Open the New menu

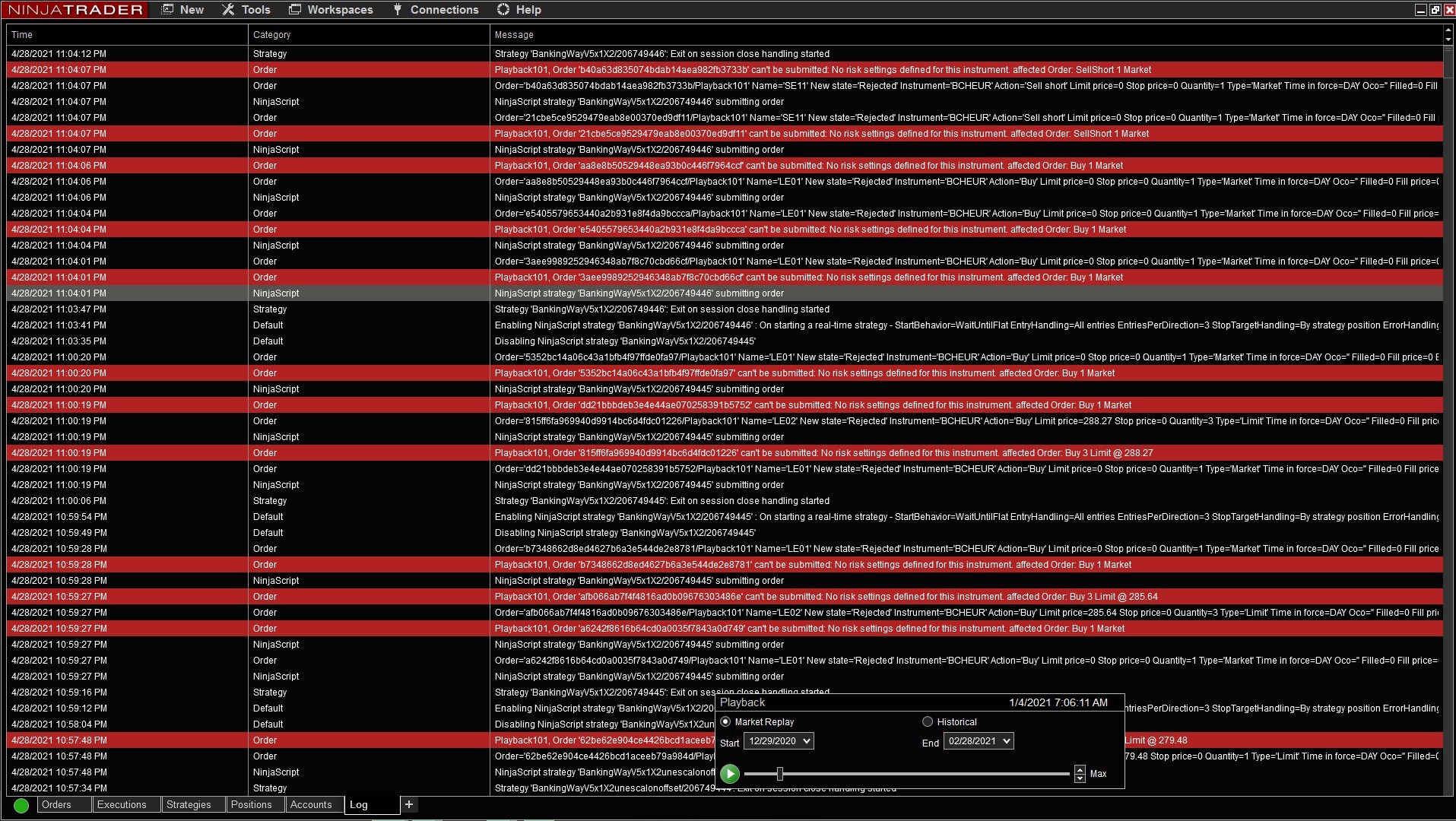[x=182, y=10]
